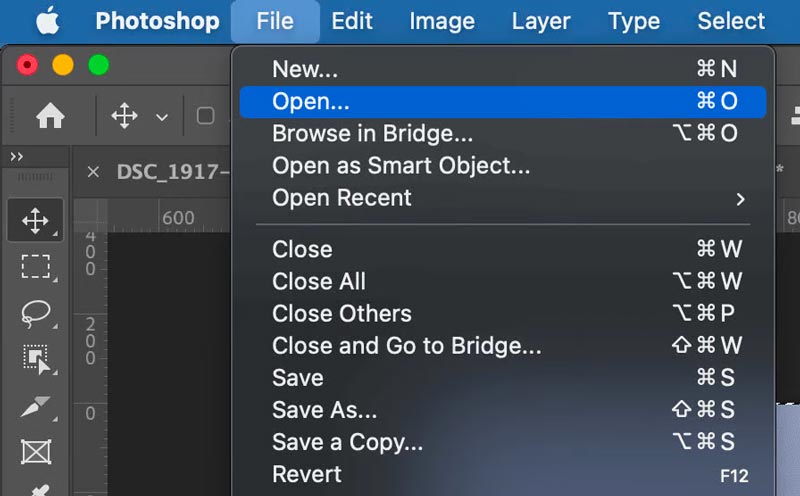Choose Open... from the File menu

[x=503, y=102]
